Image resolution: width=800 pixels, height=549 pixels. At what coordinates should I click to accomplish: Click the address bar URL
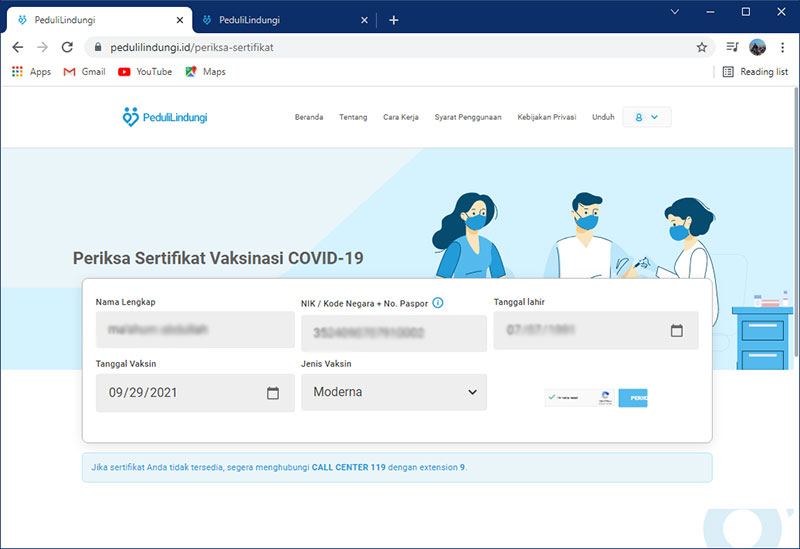(x=192, y=47)
